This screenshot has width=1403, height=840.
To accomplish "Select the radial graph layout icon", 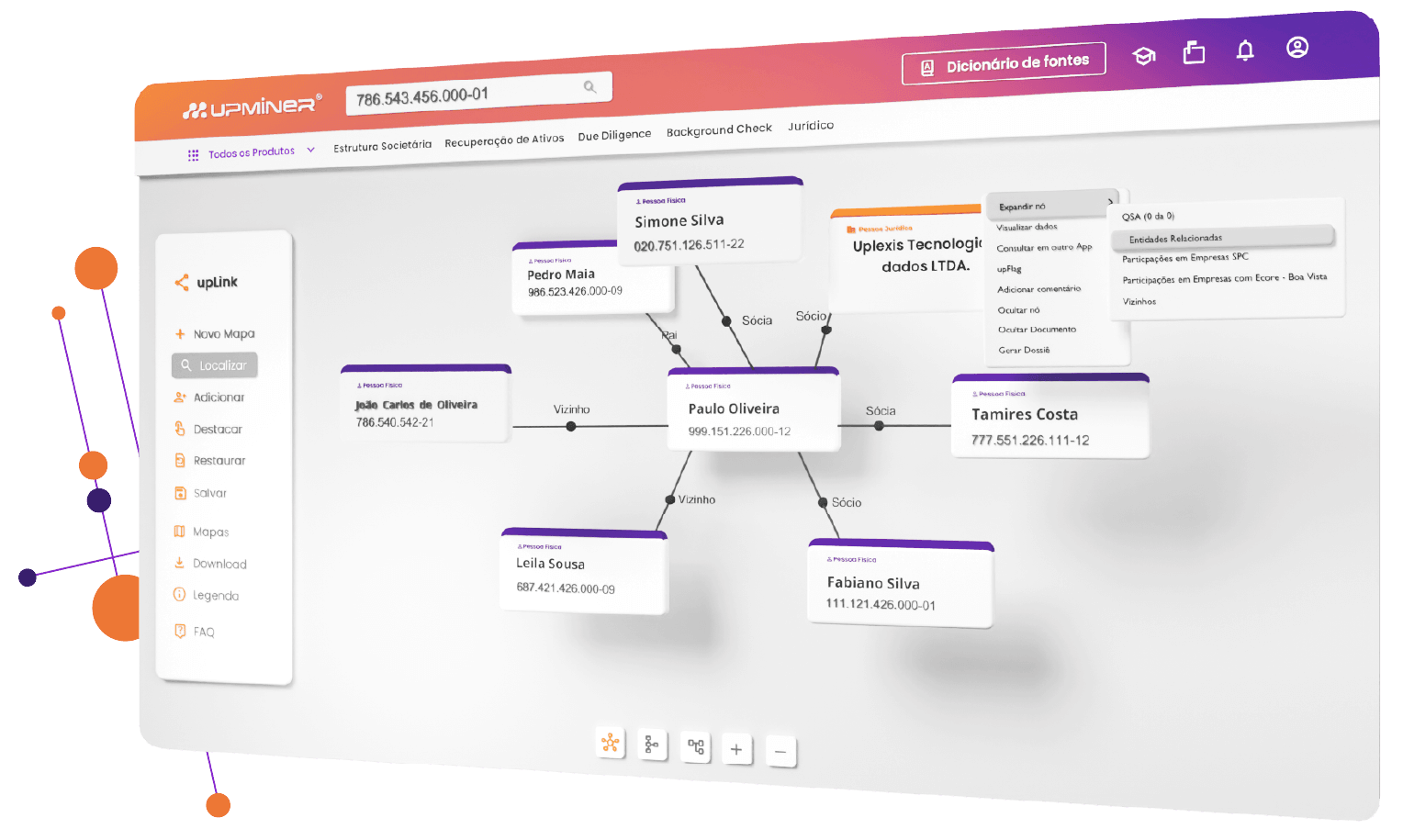I will point(611,742).
